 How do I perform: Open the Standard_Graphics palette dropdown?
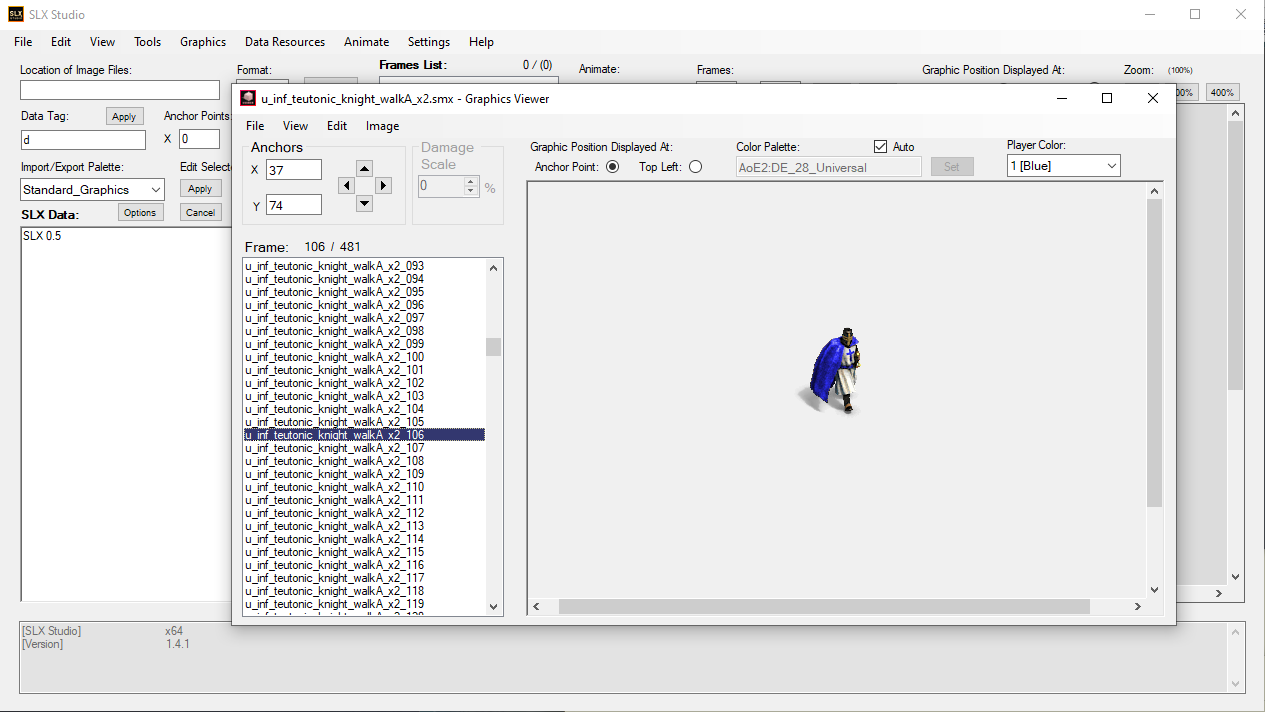pos(92,189)
